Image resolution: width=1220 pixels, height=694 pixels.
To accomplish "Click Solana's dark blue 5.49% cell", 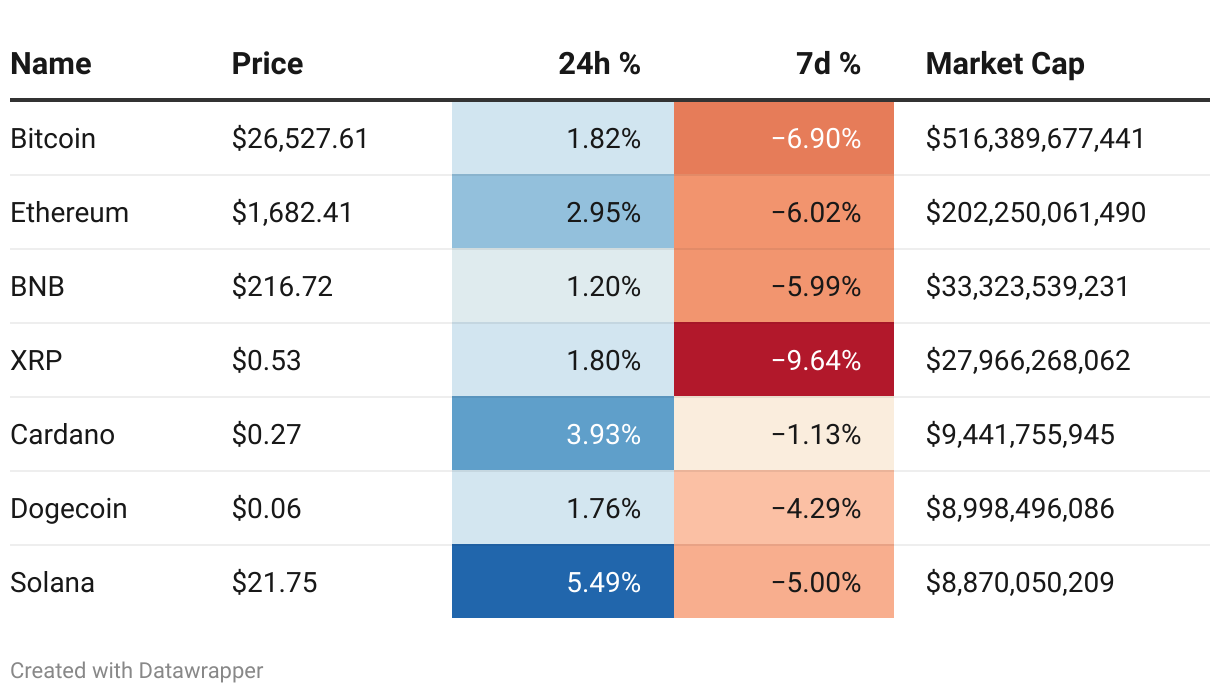I will [x=563, y=582].
